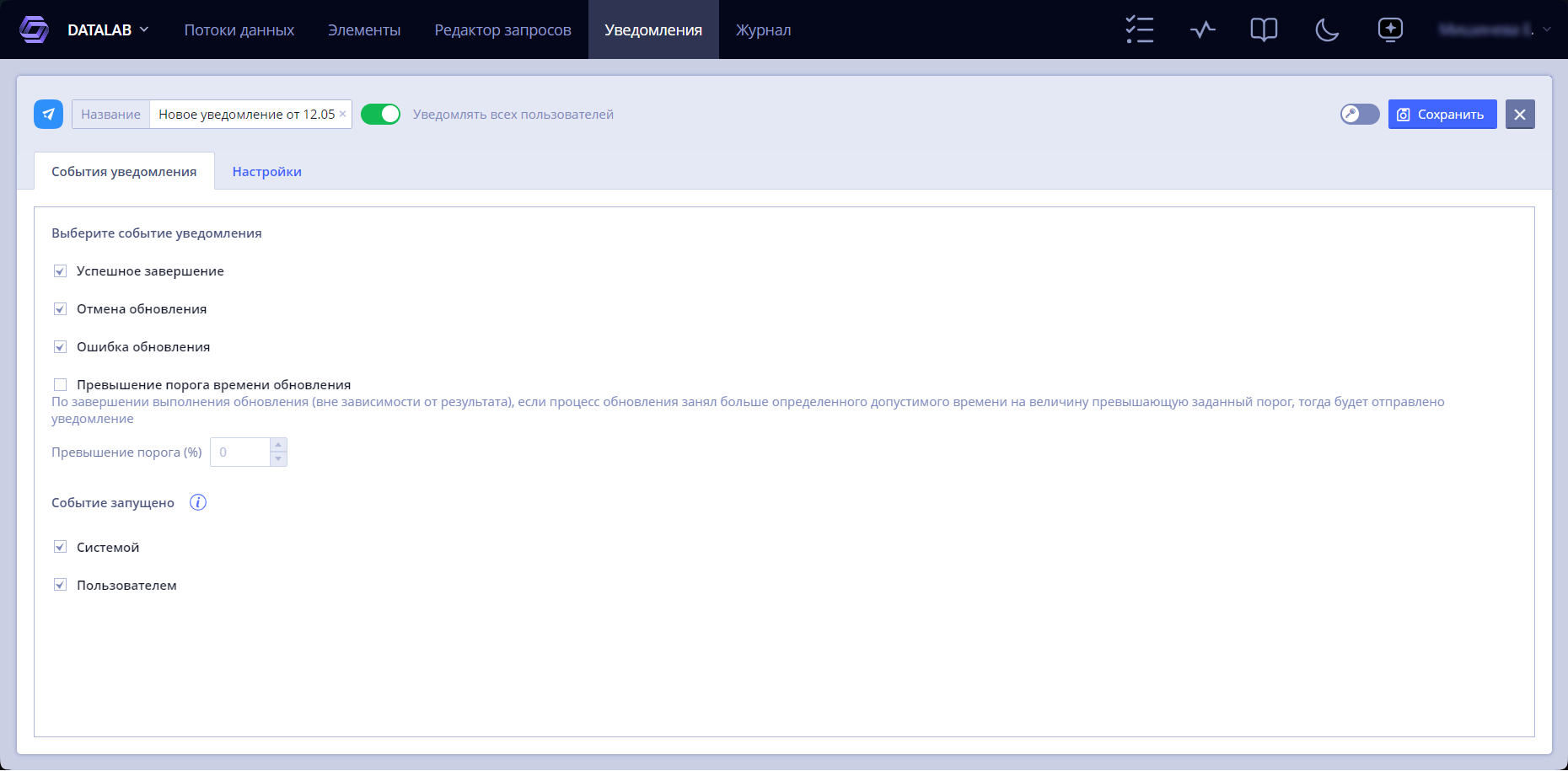Click the Telegram notification type icon

click(x=48, y=114)
